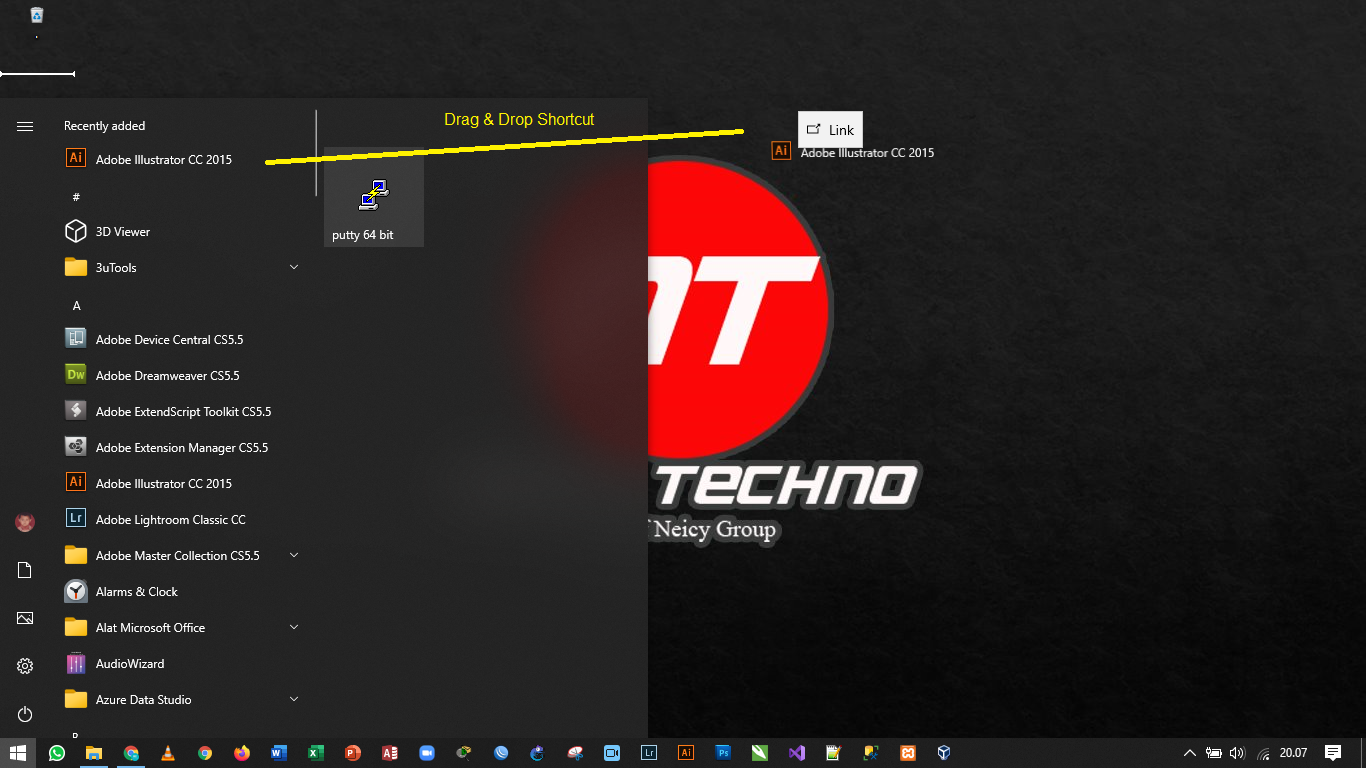The height and width of the screenshot is (768, 1366).
Task: Open Pictures icon in Start sidebar
Action: point(25,618)
